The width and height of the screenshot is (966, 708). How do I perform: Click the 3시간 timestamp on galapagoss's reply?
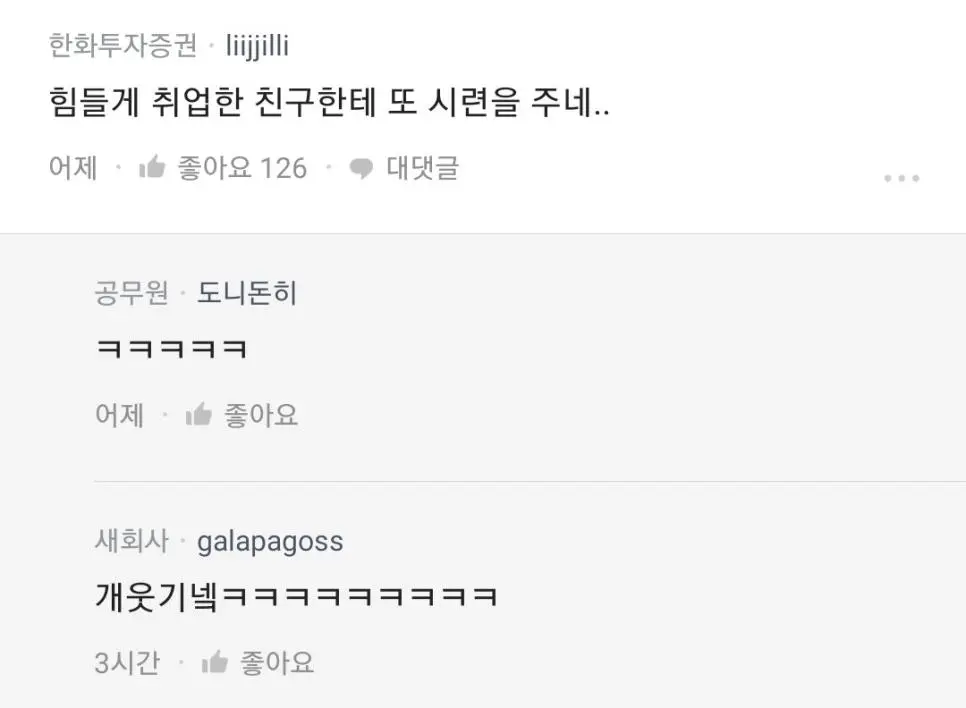tap(128, 663)
